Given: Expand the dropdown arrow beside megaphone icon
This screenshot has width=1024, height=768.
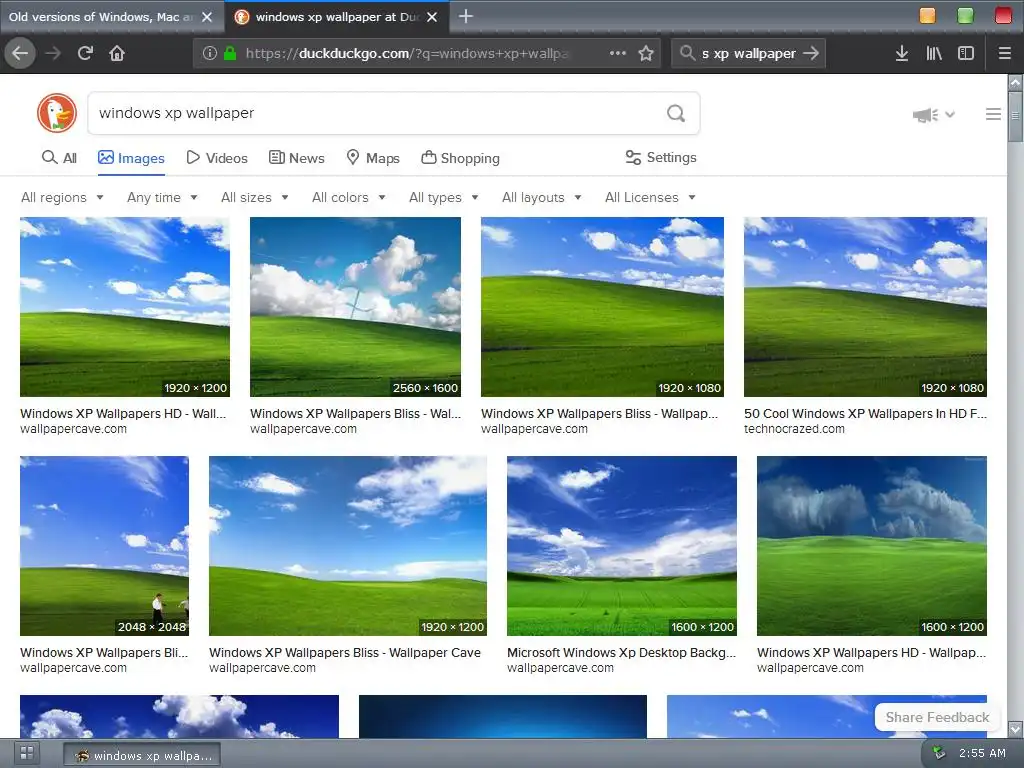Looking at the screenshot, I should 950,114.
